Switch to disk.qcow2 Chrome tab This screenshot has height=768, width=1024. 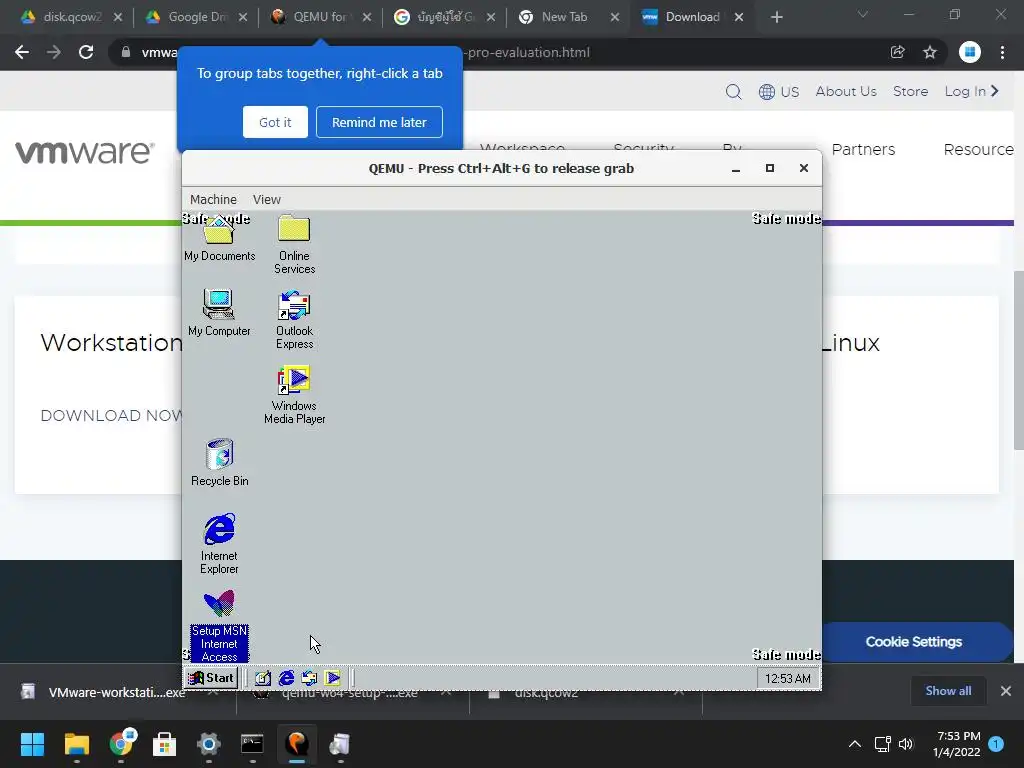point(71,17)
